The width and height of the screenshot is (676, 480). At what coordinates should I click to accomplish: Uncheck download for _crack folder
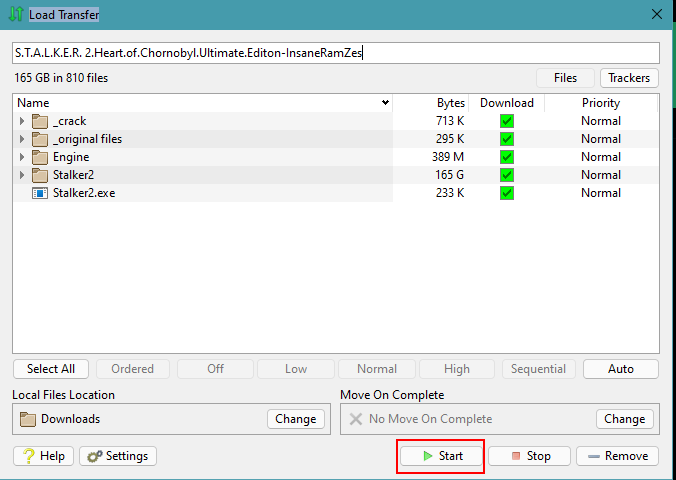coord(507,121)
